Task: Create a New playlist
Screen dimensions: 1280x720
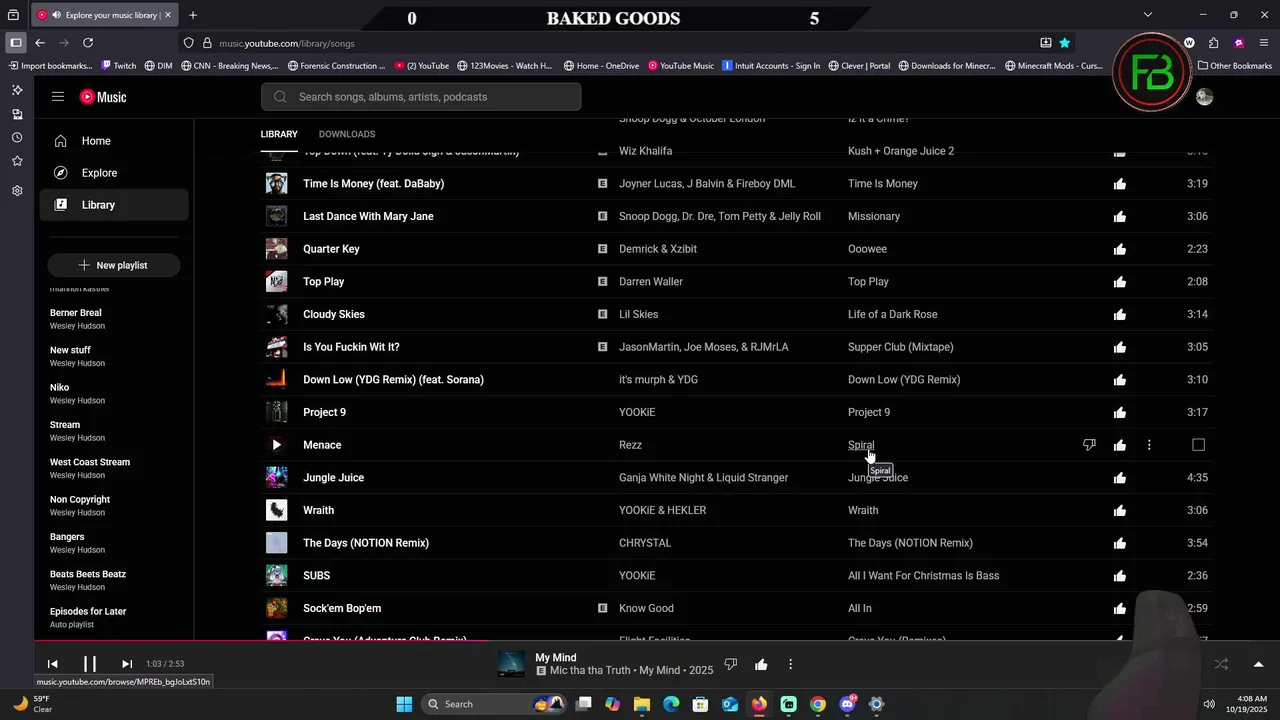Action: pos(113,265)
